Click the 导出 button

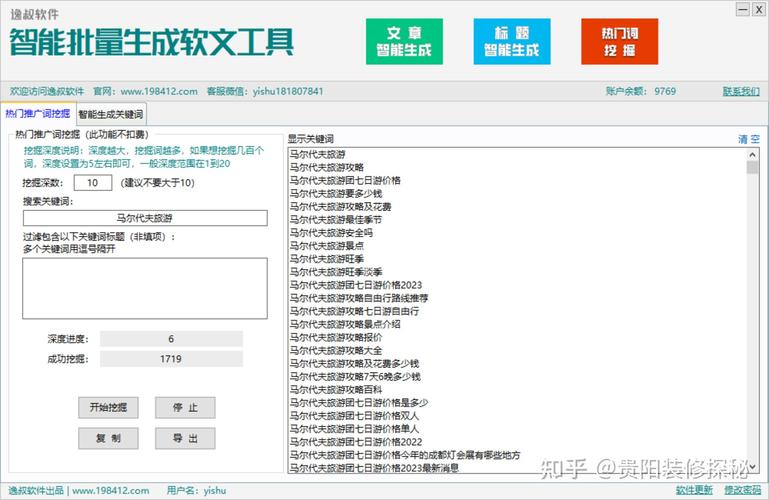(178, 438)
